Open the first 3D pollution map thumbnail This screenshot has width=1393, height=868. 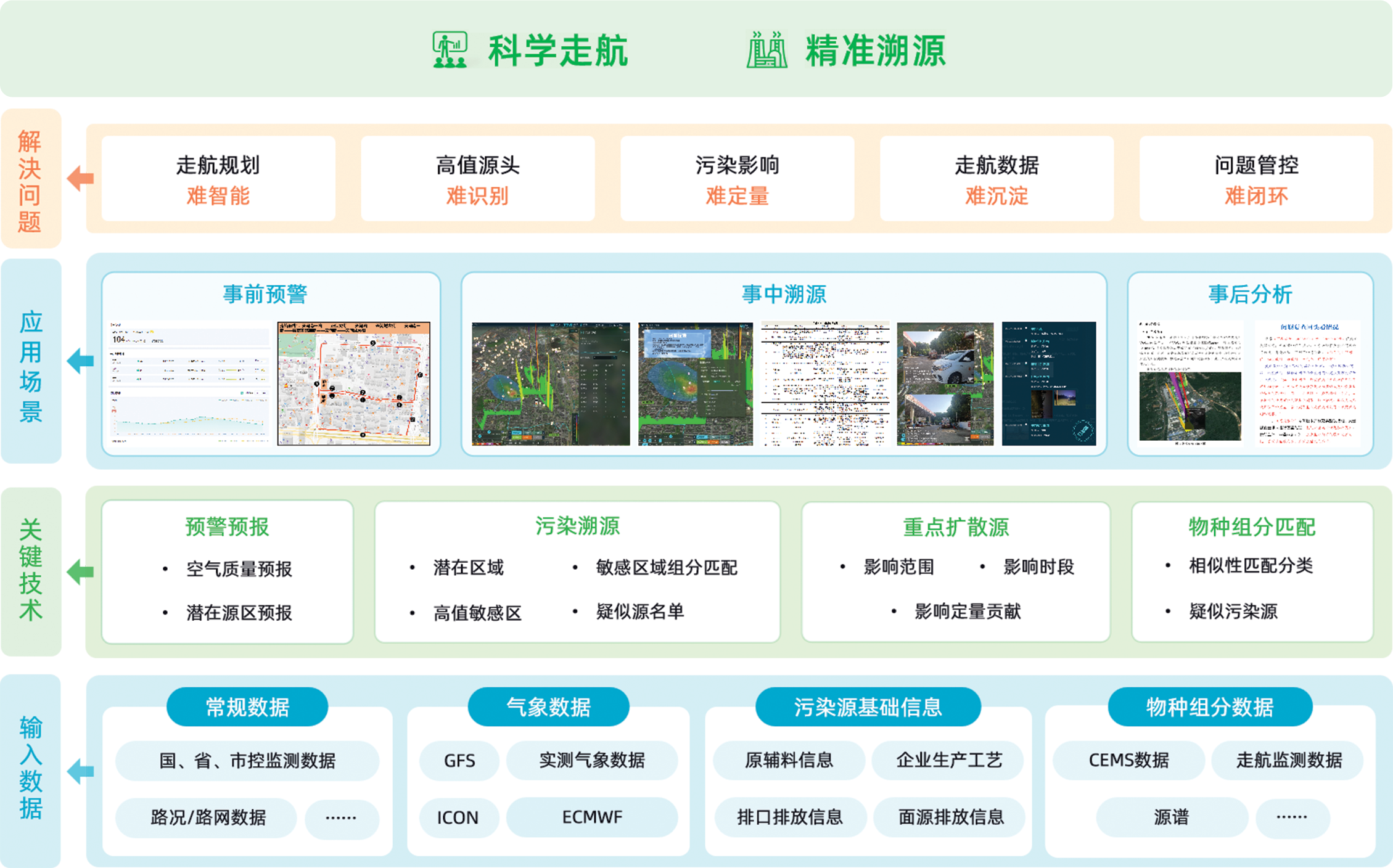tap(551, 383)
